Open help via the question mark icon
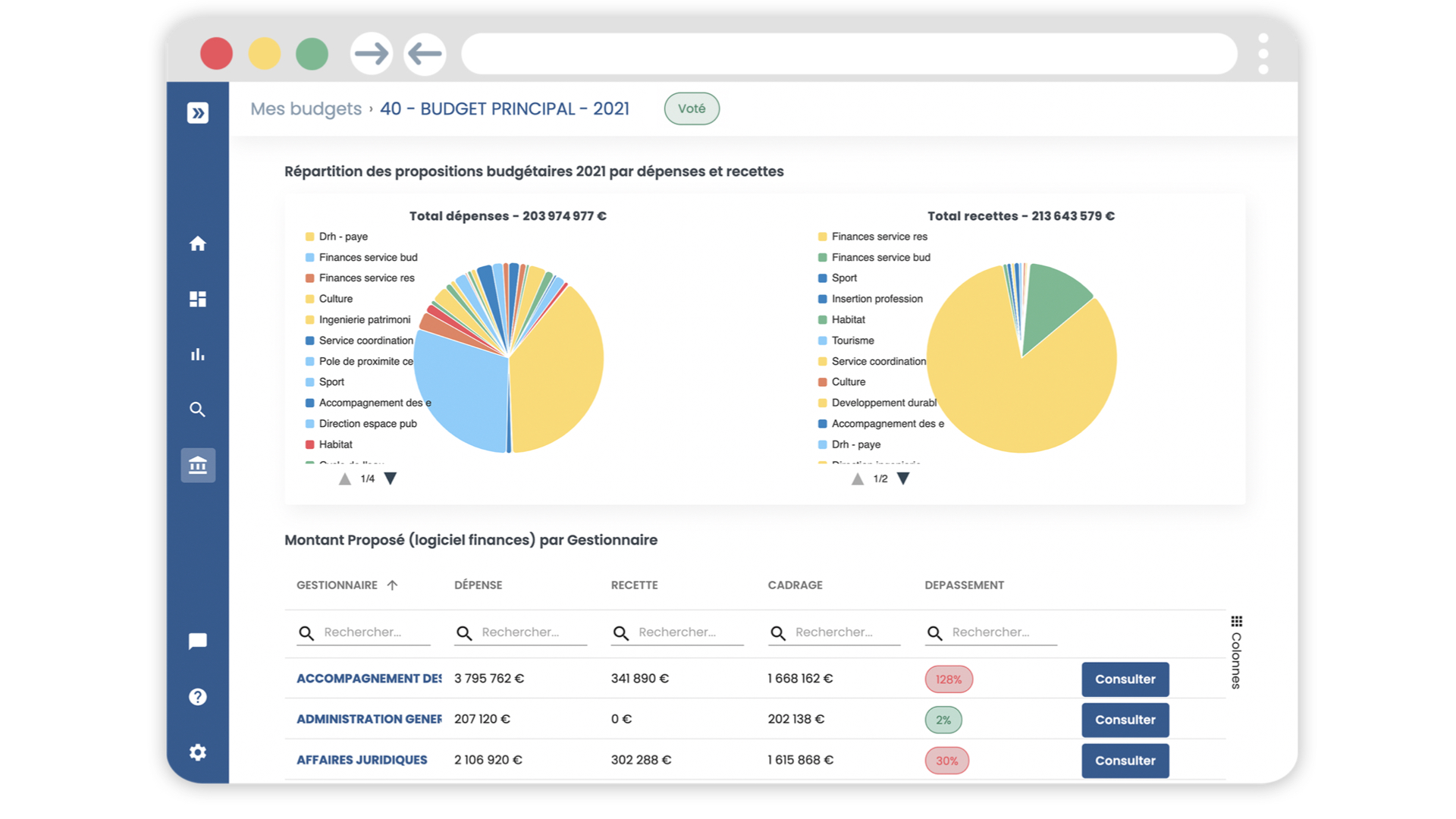The width and height of the screenshot is (1456, 819). click(x=197, y=696)
